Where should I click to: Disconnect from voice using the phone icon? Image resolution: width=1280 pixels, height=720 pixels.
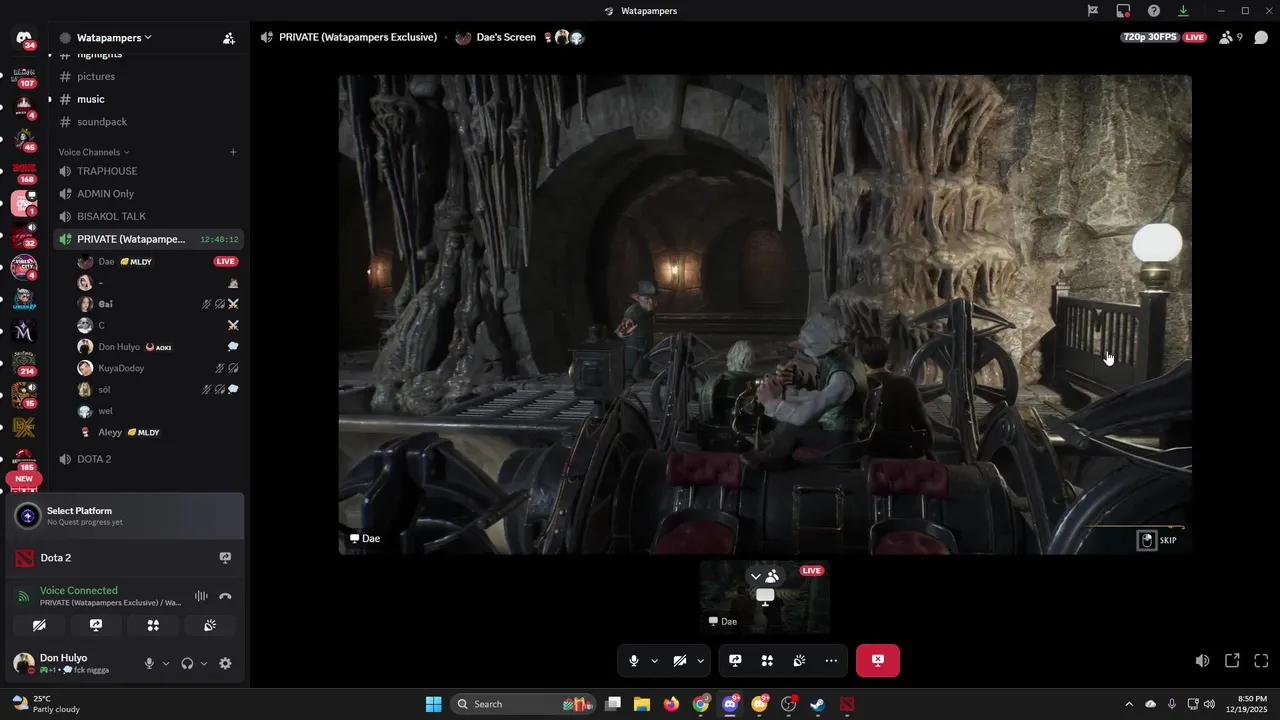[225, 596]
